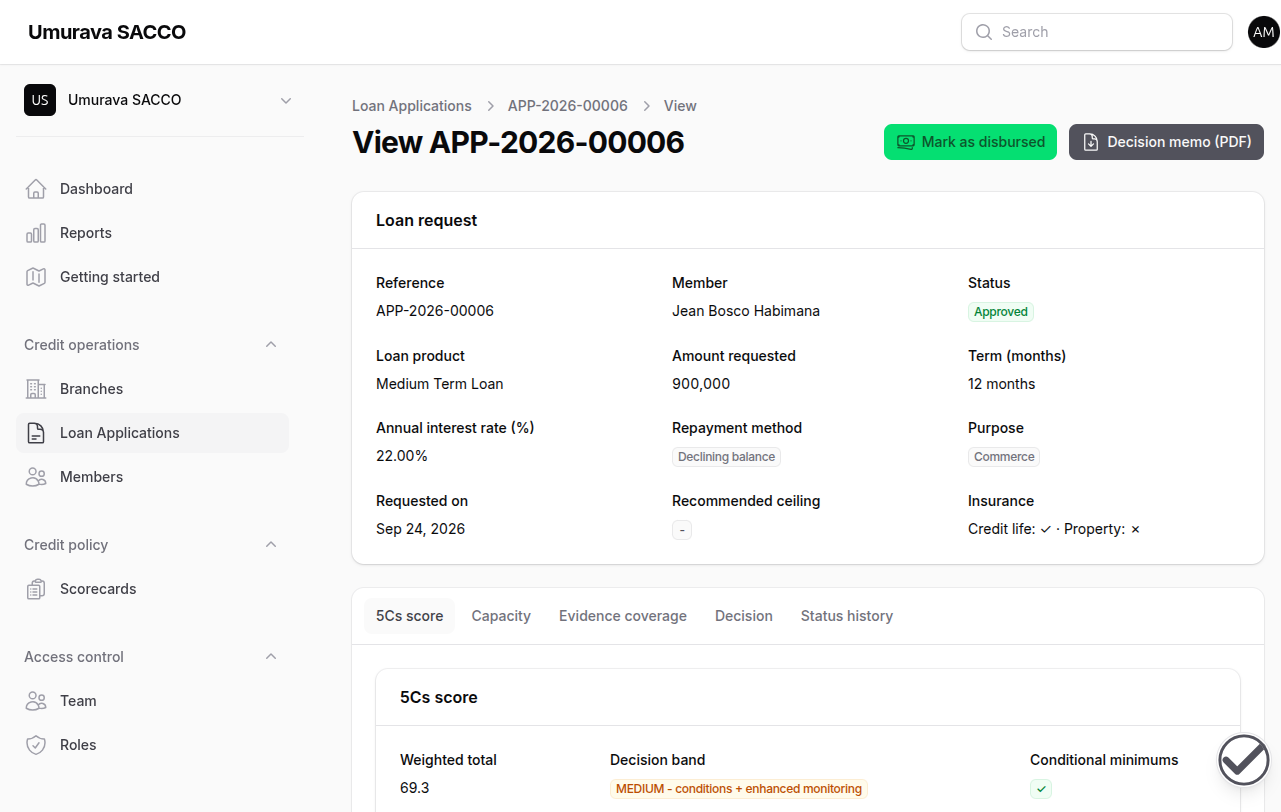Select the Members people icon

pyautogui.click(x=36, y=477)
